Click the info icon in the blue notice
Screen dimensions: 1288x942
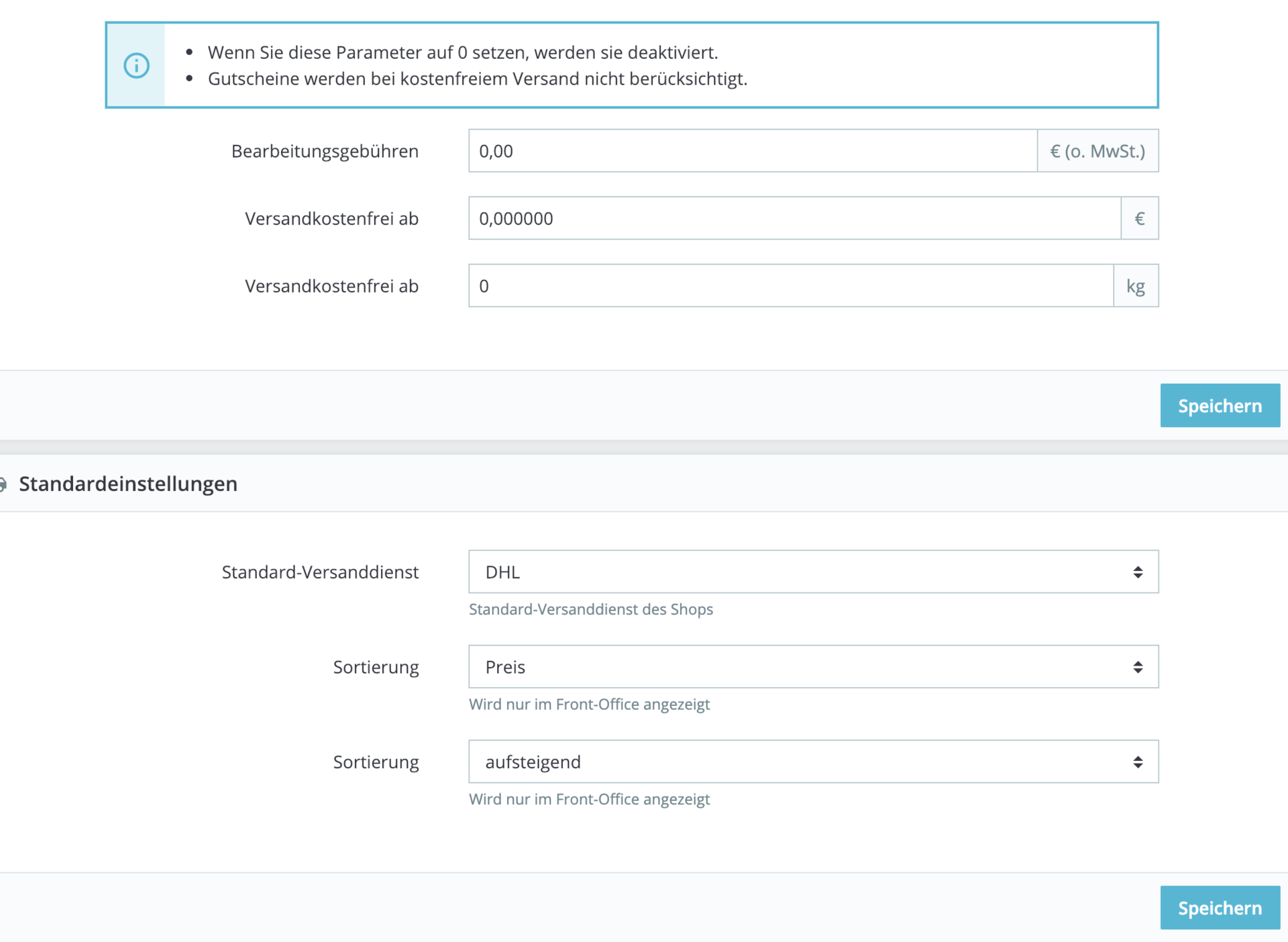click(136, 66)
